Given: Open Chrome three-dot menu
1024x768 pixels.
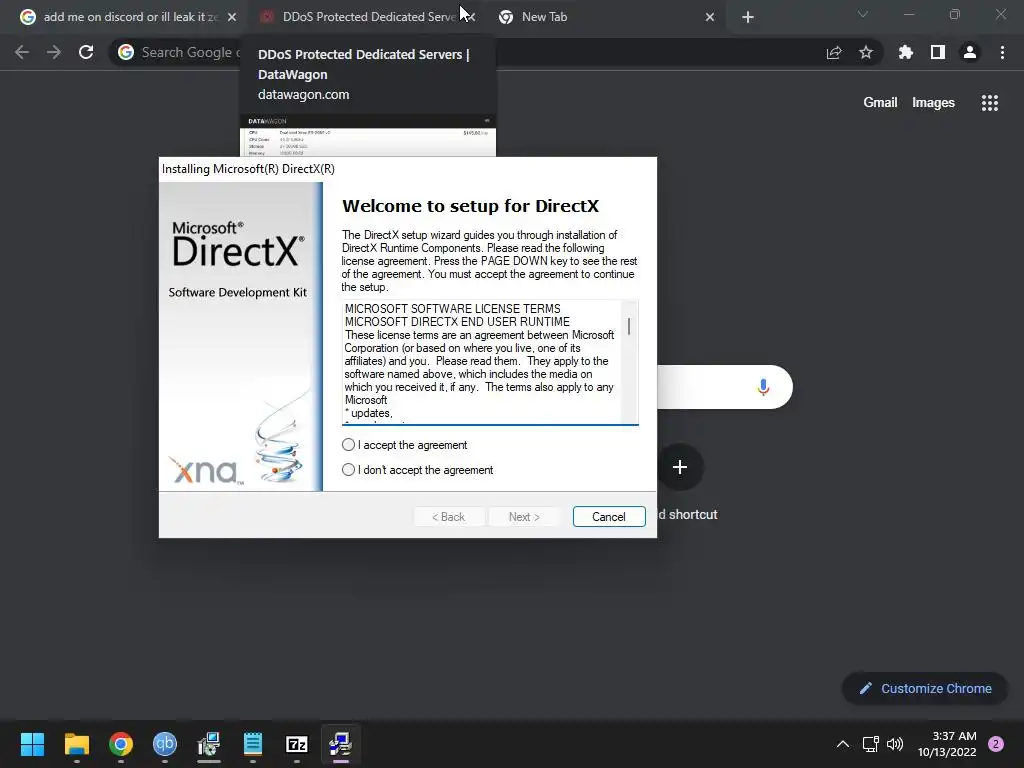Looking at the screenshot, I should pyautogui.click(x=1002, y=52).
